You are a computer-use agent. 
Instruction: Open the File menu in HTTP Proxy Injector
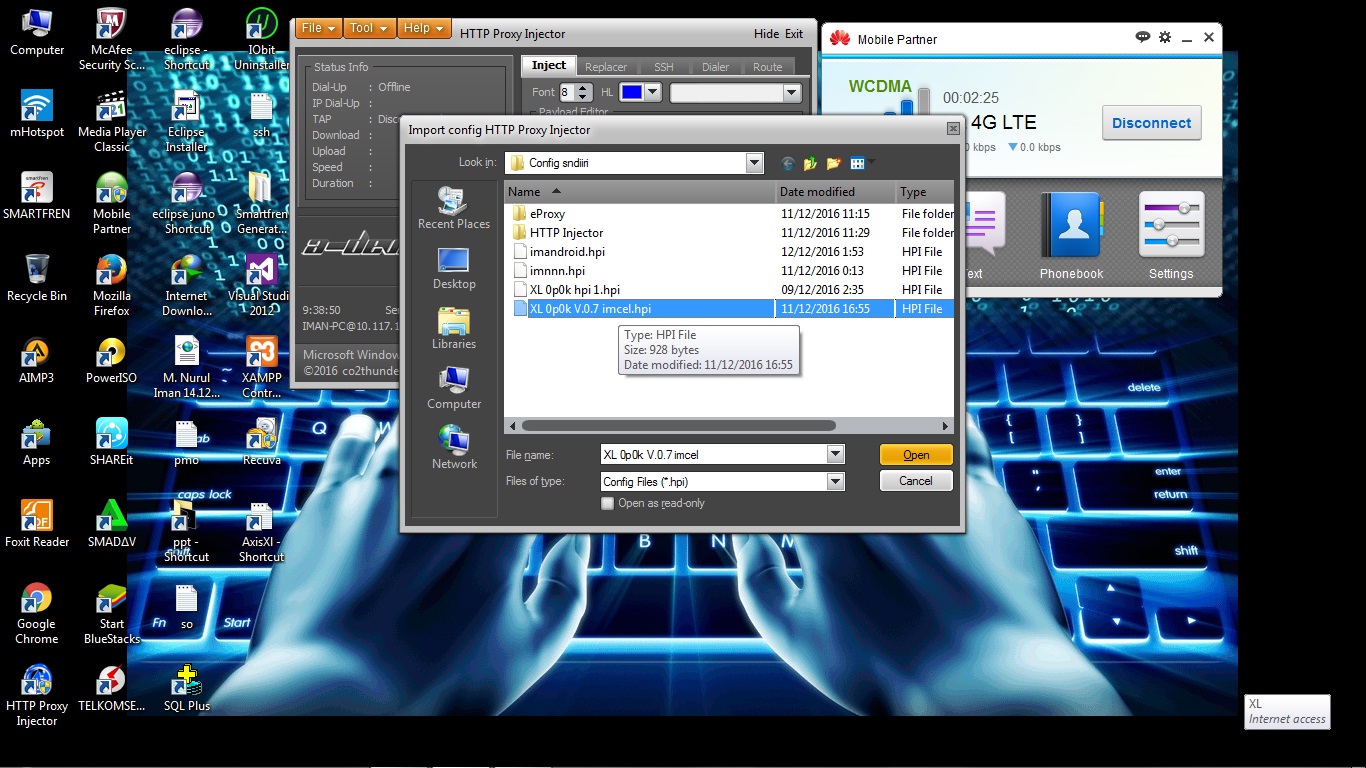coord(318,28)
